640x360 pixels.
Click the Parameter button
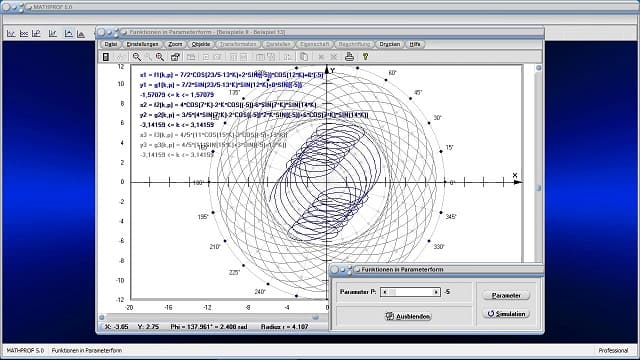tap(506, 295)
